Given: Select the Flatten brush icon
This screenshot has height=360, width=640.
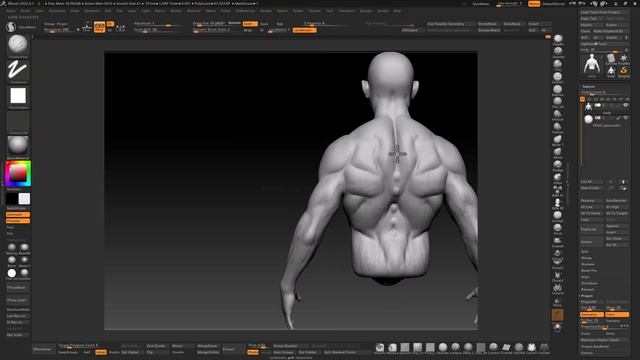Looking at the screenshot, I should click(x=558, y=127).
